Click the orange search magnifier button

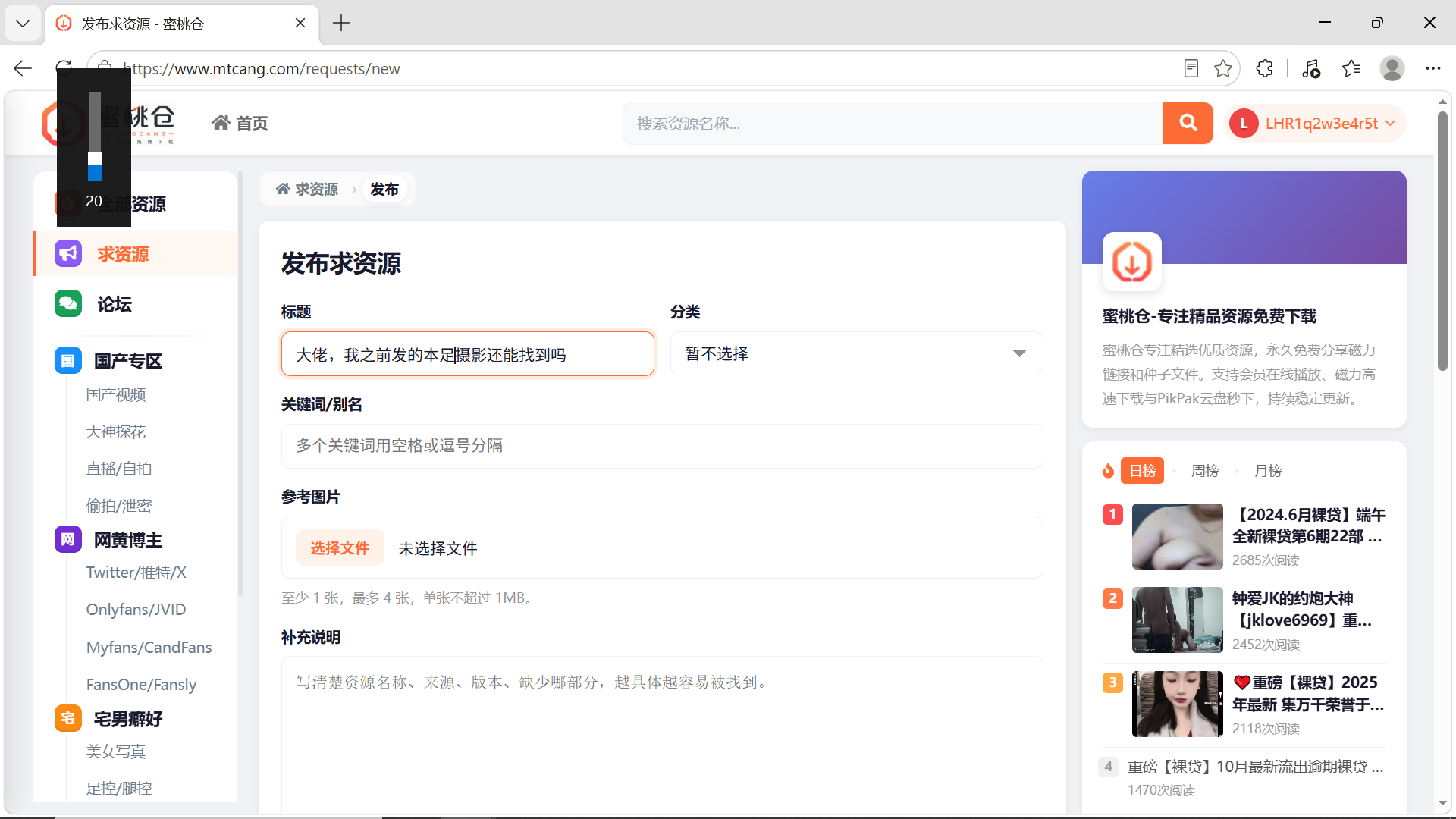tap(1188, 123)
